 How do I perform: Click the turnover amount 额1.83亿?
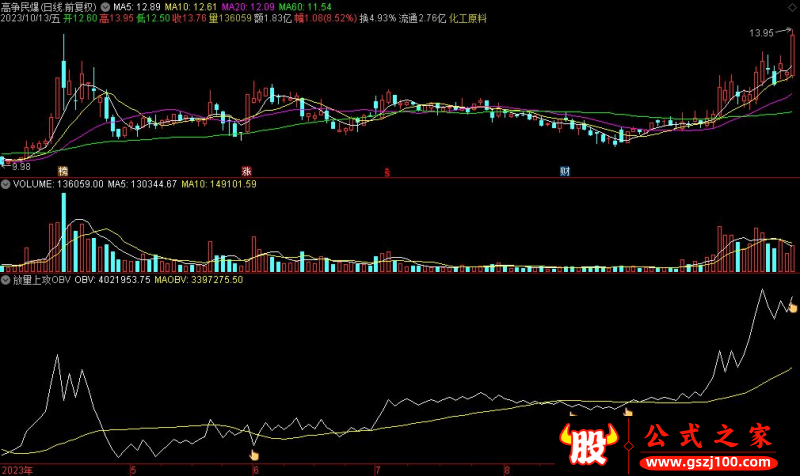[272, 18]
